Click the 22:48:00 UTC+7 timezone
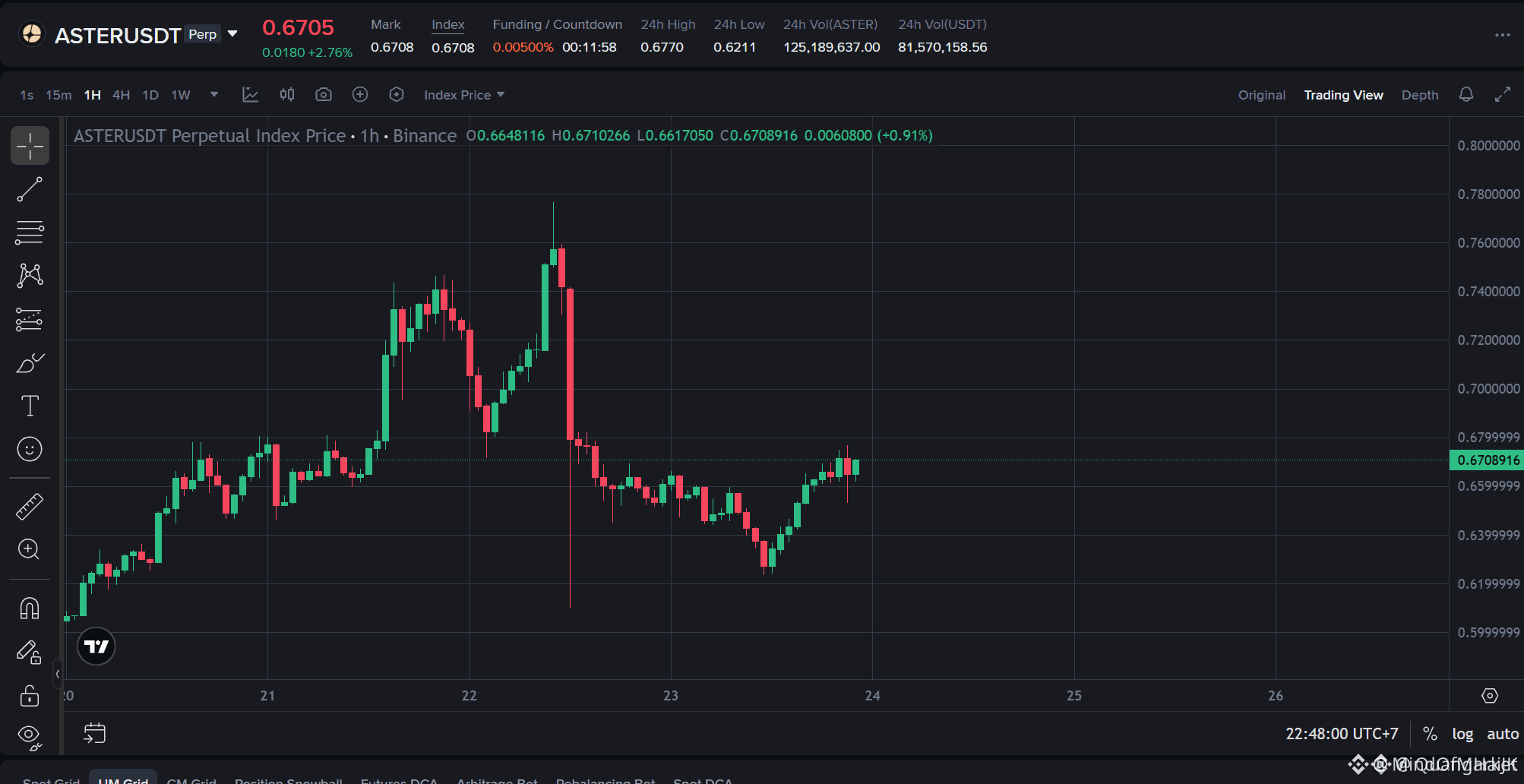This screenshot has height=784, width=1524. [x=1342, y=734]
